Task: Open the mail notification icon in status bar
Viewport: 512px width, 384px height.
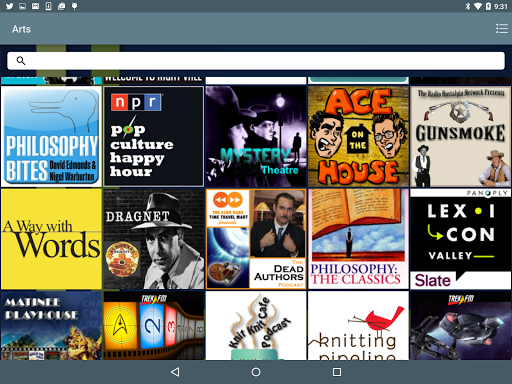Action: click(35, 6)
